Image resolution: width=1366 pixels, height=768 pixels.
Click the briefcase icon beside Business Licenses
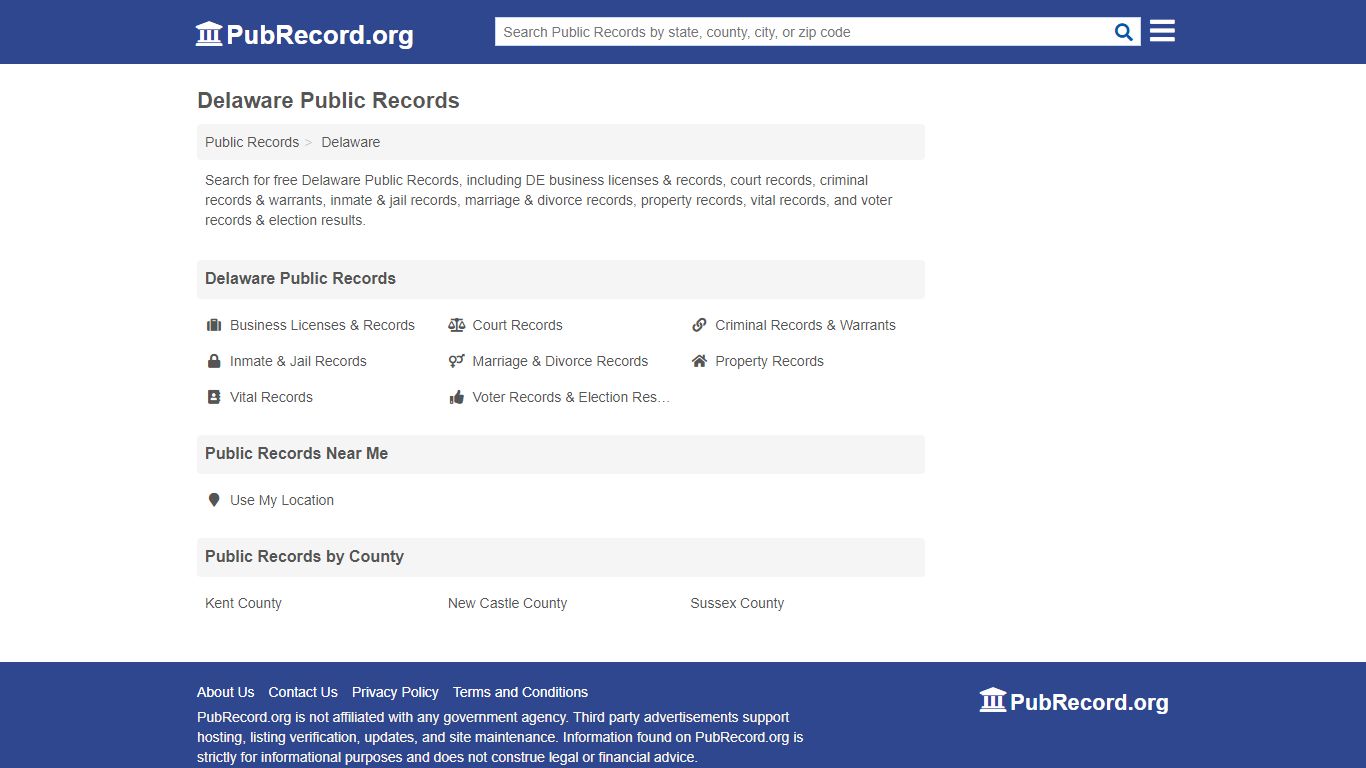click(x=214, y=325)
